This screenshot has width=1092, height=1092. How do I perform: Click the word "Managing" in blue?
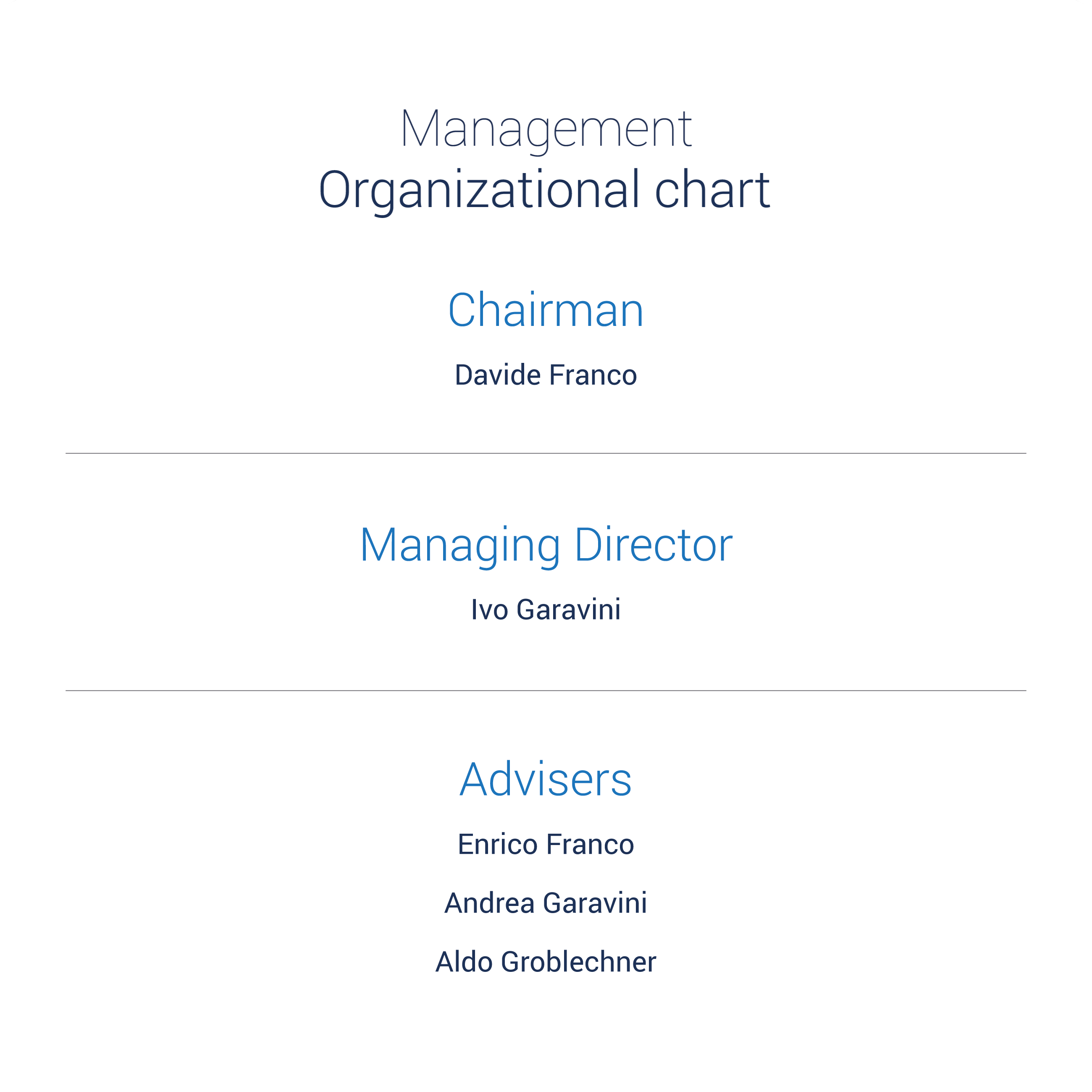click(461, 547)
